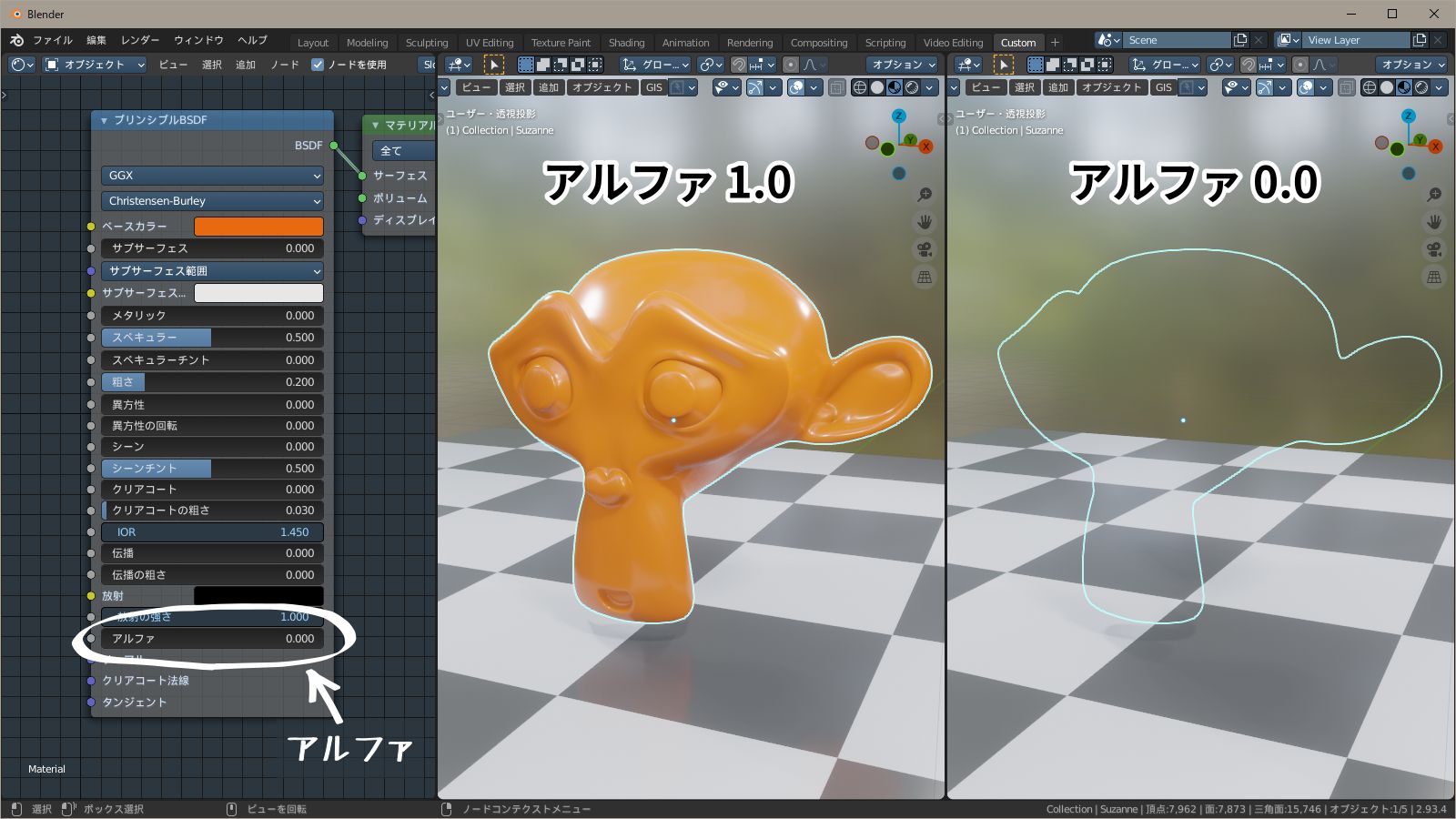
Task: Click the alpha value field
Action: click(x=212, y=639)
